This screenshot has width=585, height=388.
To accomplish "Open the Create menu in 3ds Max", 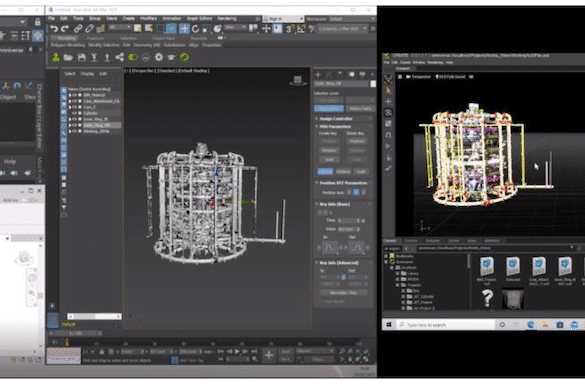I will point(128,18).
